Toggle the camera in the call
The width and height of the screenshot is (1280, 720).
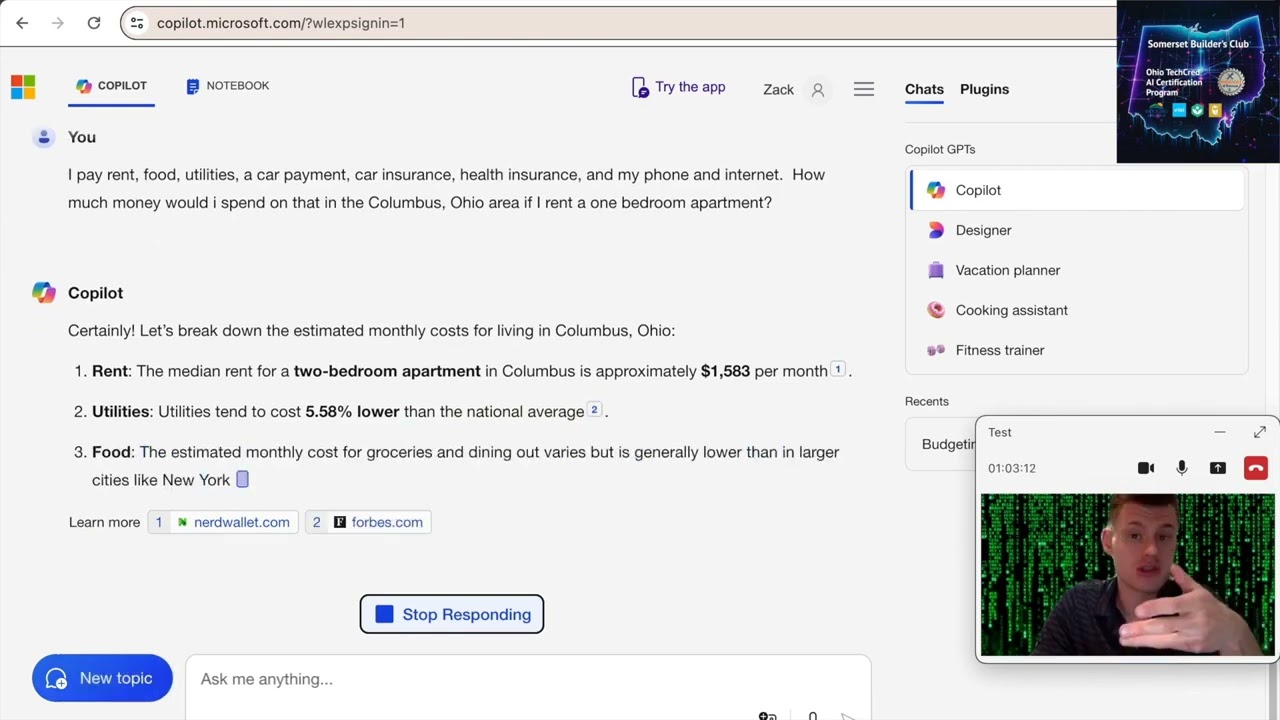(1146, 468)
